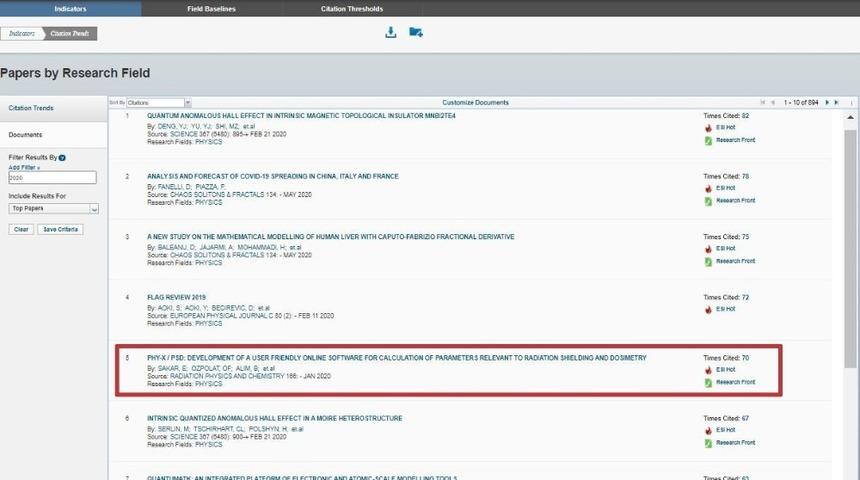The image size is (860, 480).
Task: Switch to Citation Thresholds tab
Action: (x=351, y=8)
